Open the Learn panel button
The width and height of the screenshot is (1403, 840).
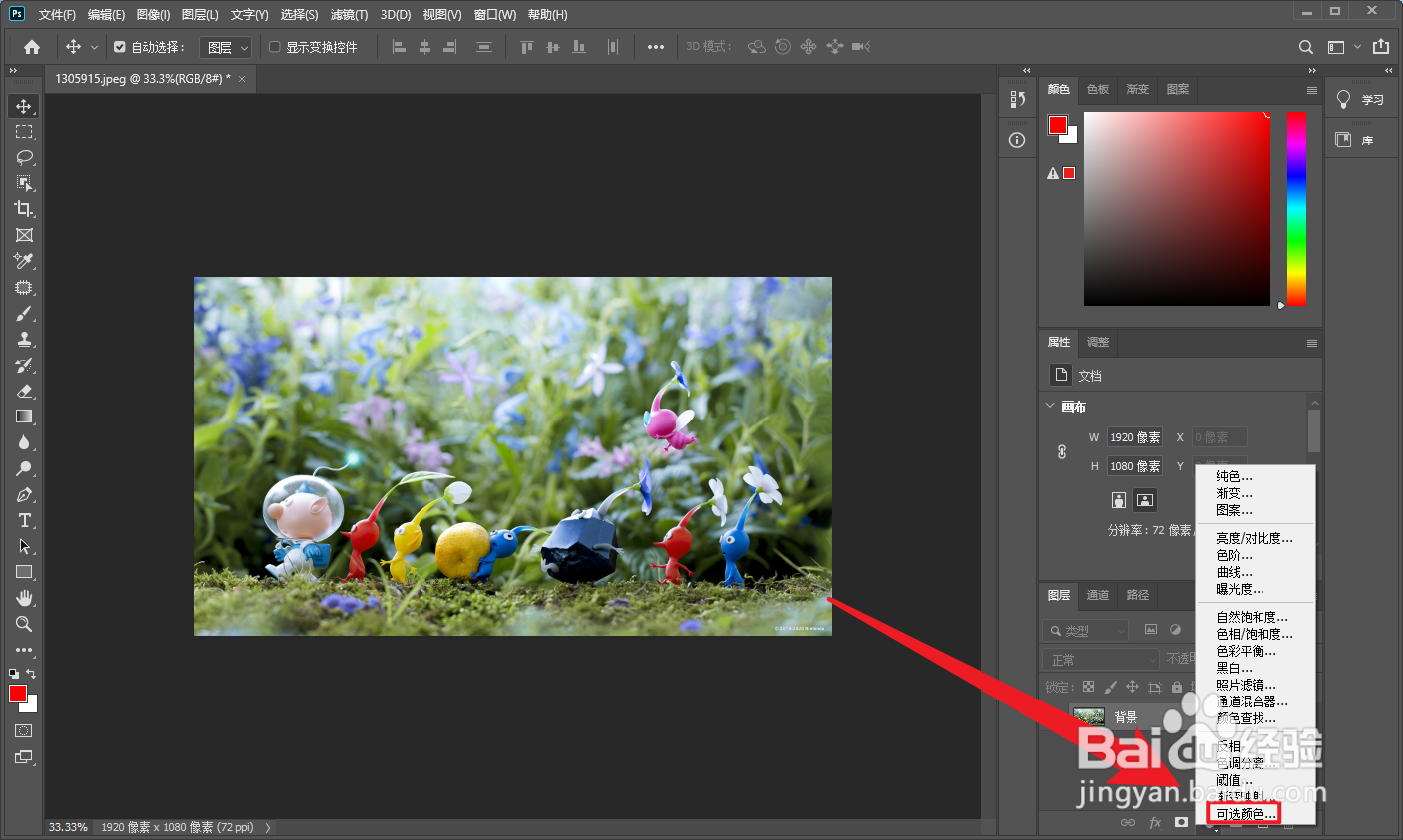[x=1361, y=99]
